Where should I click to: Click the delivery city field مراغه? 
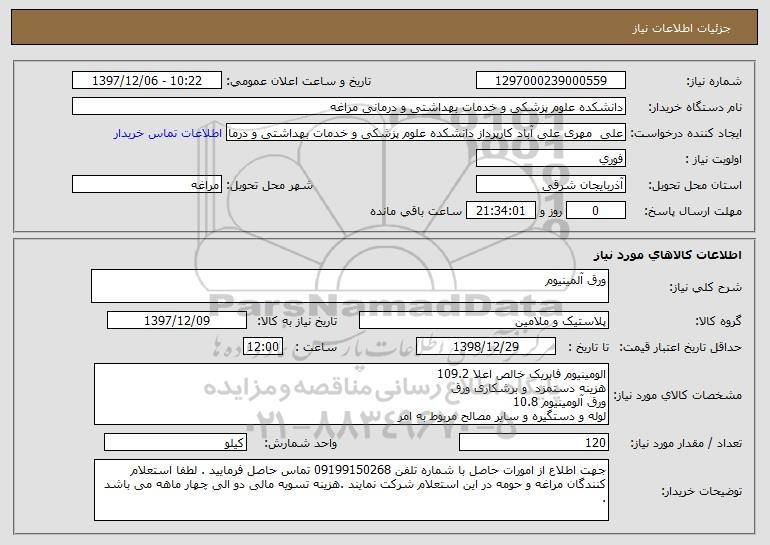point(147,185)
